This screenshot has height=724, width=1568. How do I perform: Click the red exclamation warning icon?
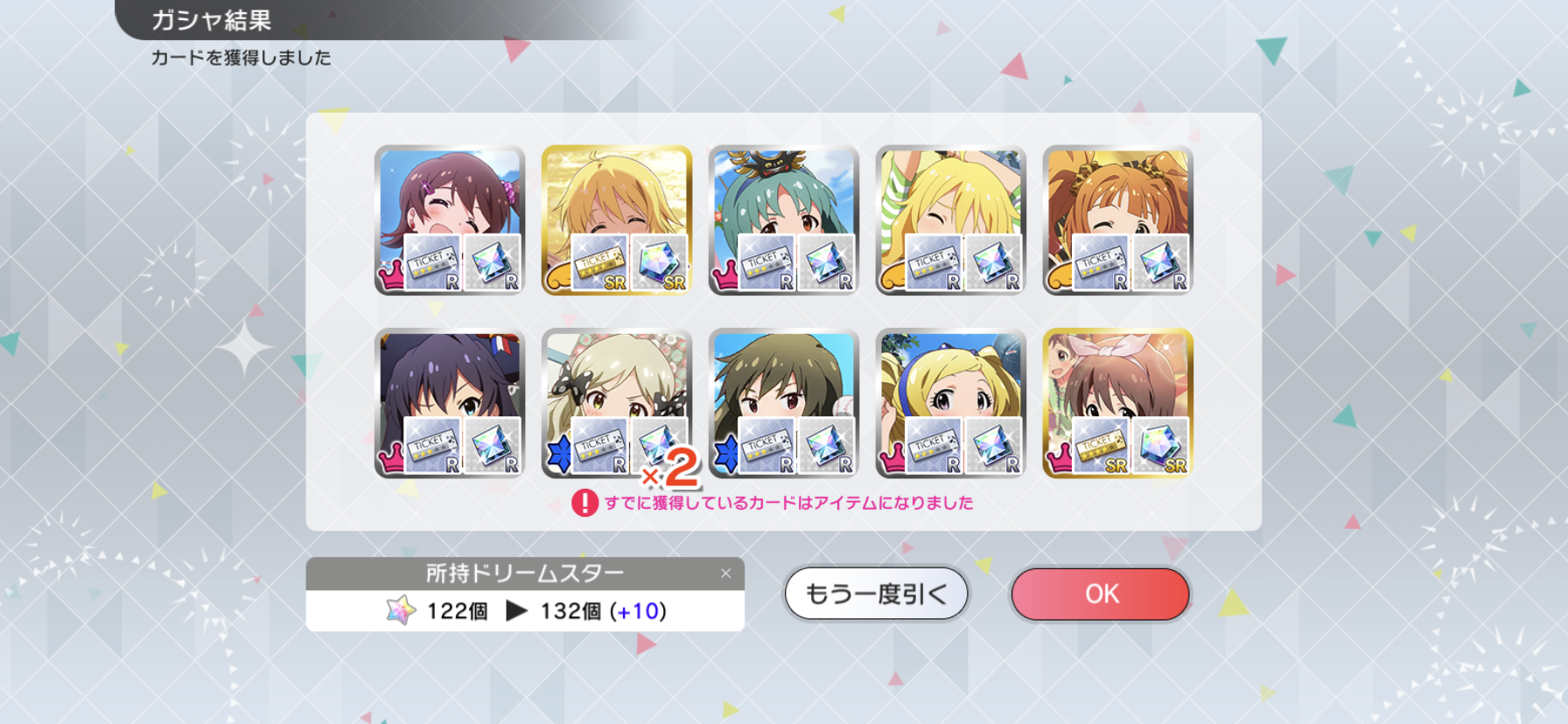[584, 503]
